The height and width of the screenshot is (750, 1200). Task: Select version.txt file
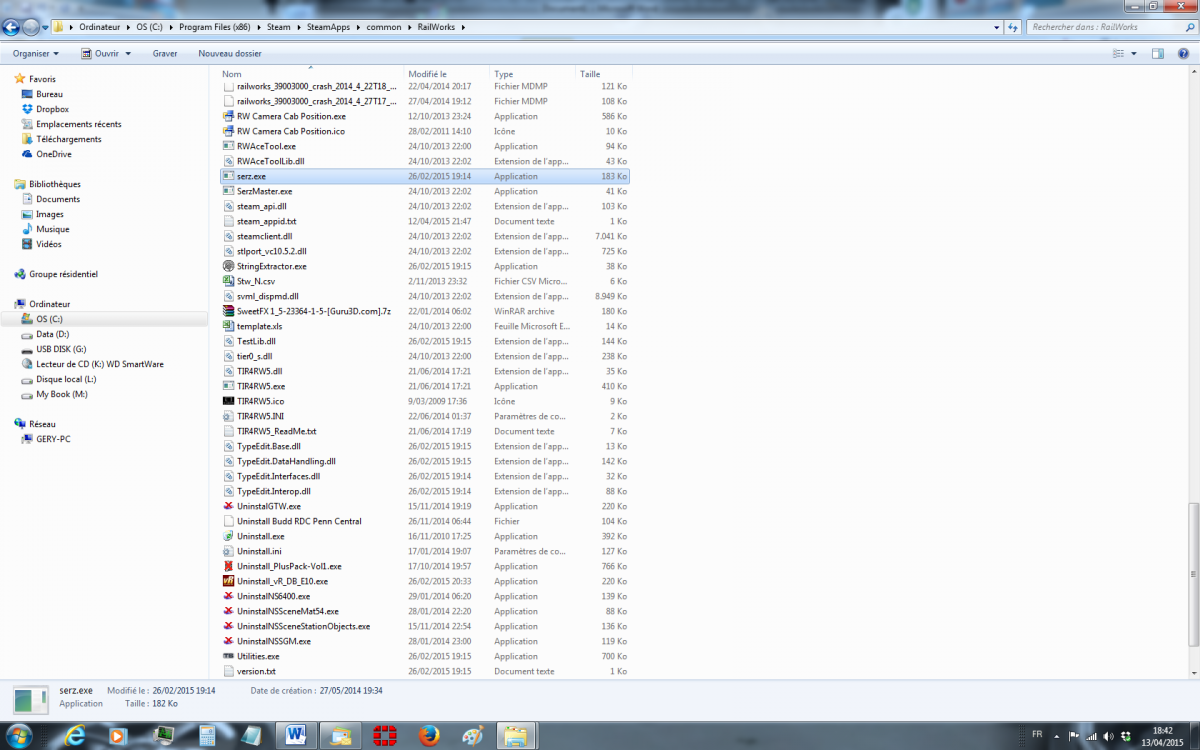[x=256, y=671]
